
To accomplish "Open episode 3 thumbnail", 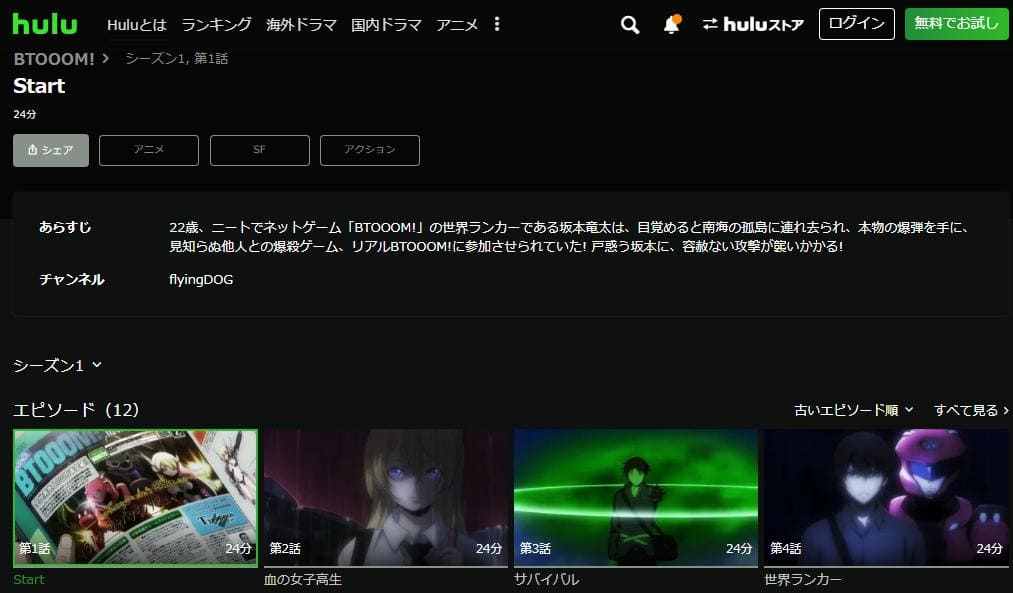I will point(636,498).
